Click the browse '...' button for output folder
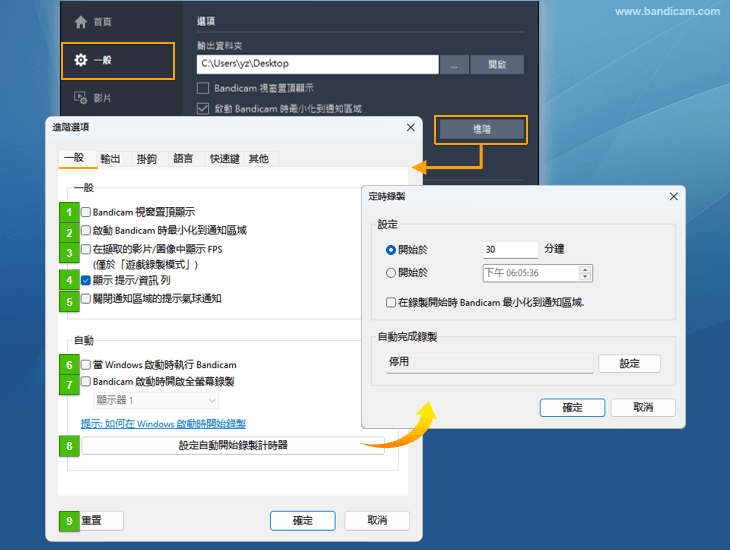This screenshot has height=550, width=730. [454, 64]
